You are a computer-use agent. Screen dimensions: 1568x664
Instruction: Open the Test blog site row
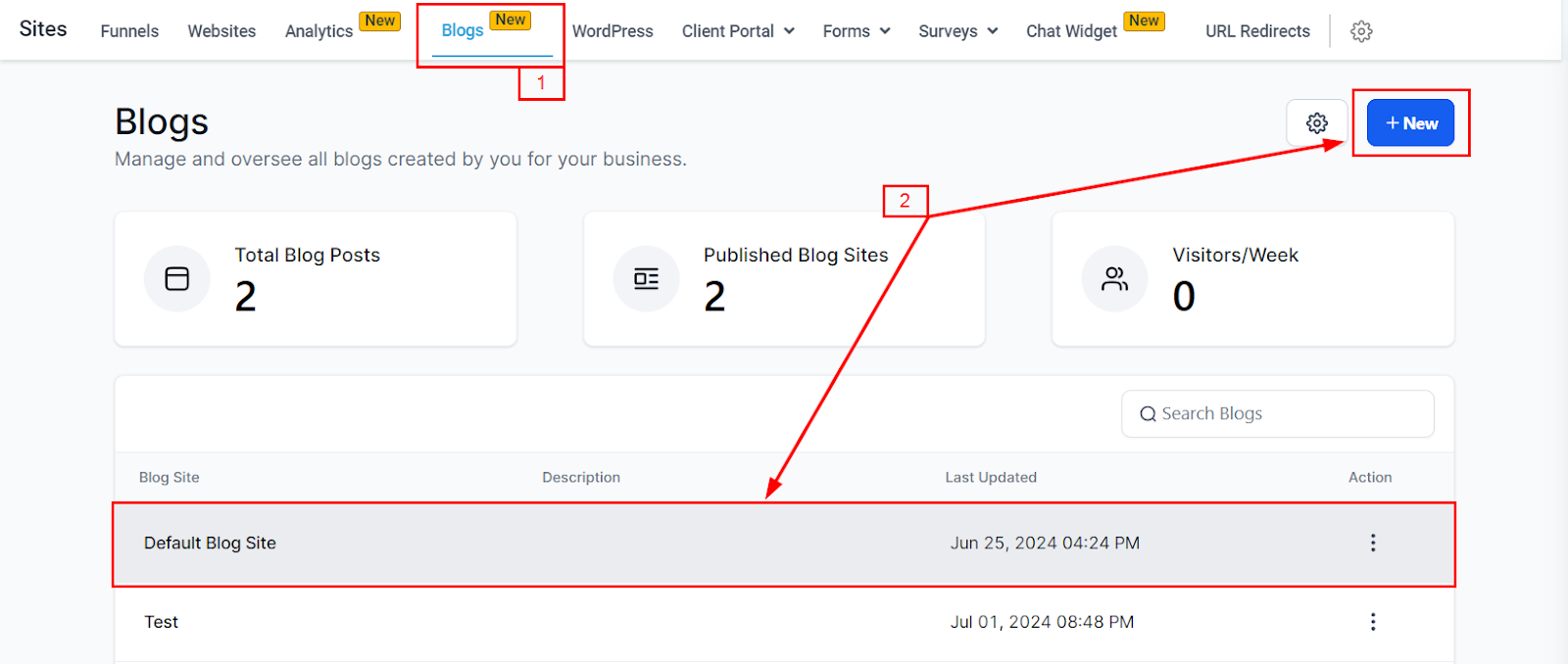point(784,623)
